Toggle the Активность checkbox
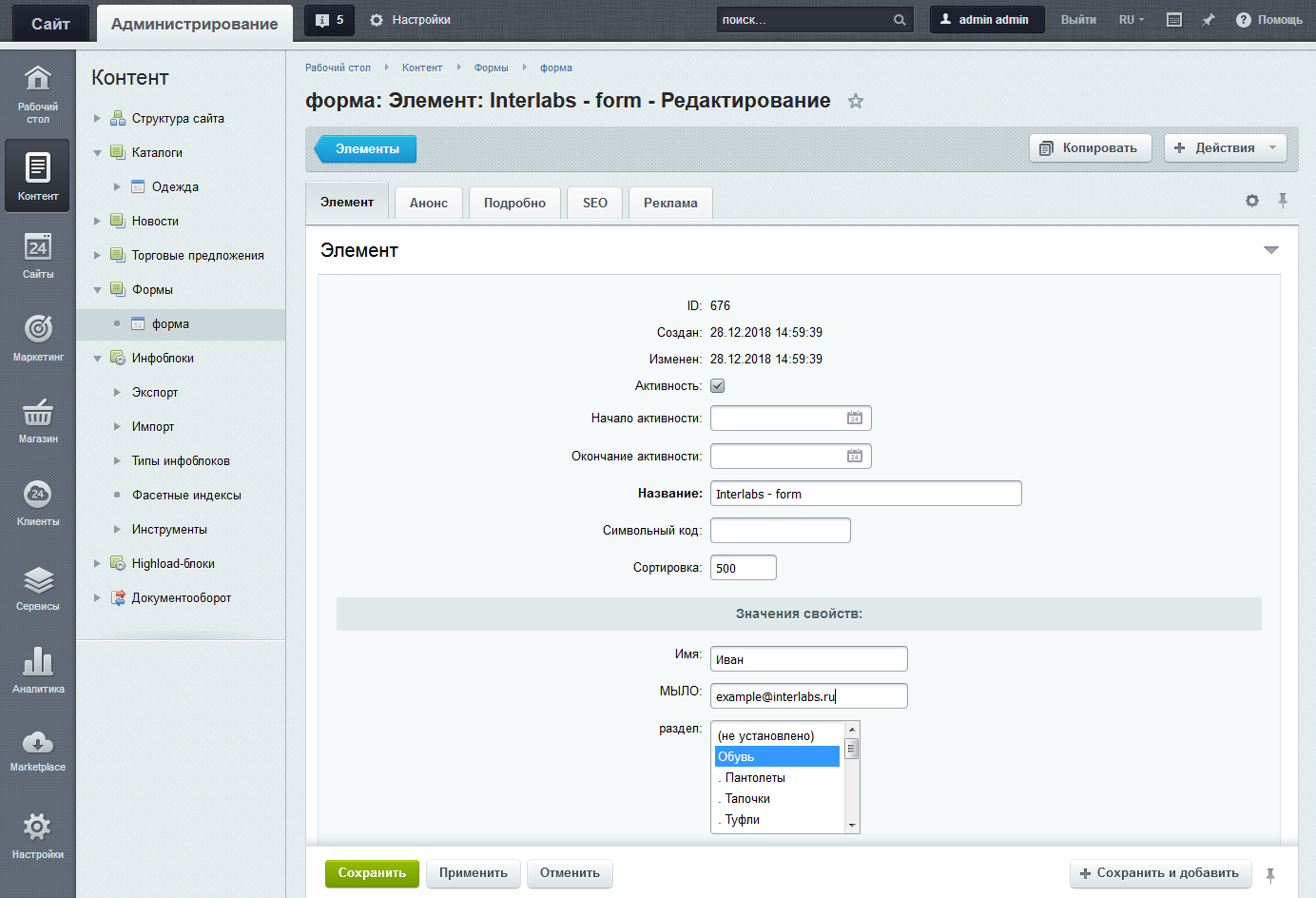 718,386
